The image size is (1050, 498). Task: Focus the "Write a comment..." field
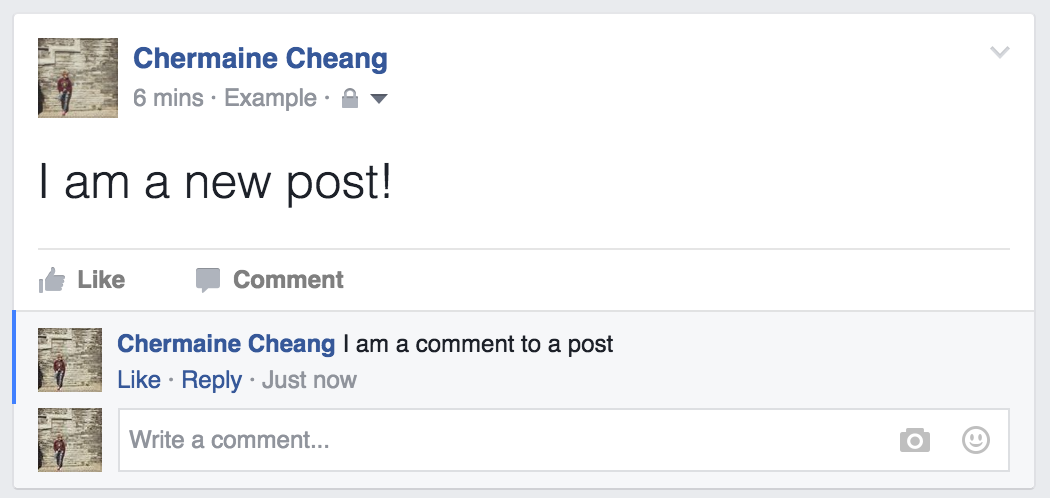(500, 440)
